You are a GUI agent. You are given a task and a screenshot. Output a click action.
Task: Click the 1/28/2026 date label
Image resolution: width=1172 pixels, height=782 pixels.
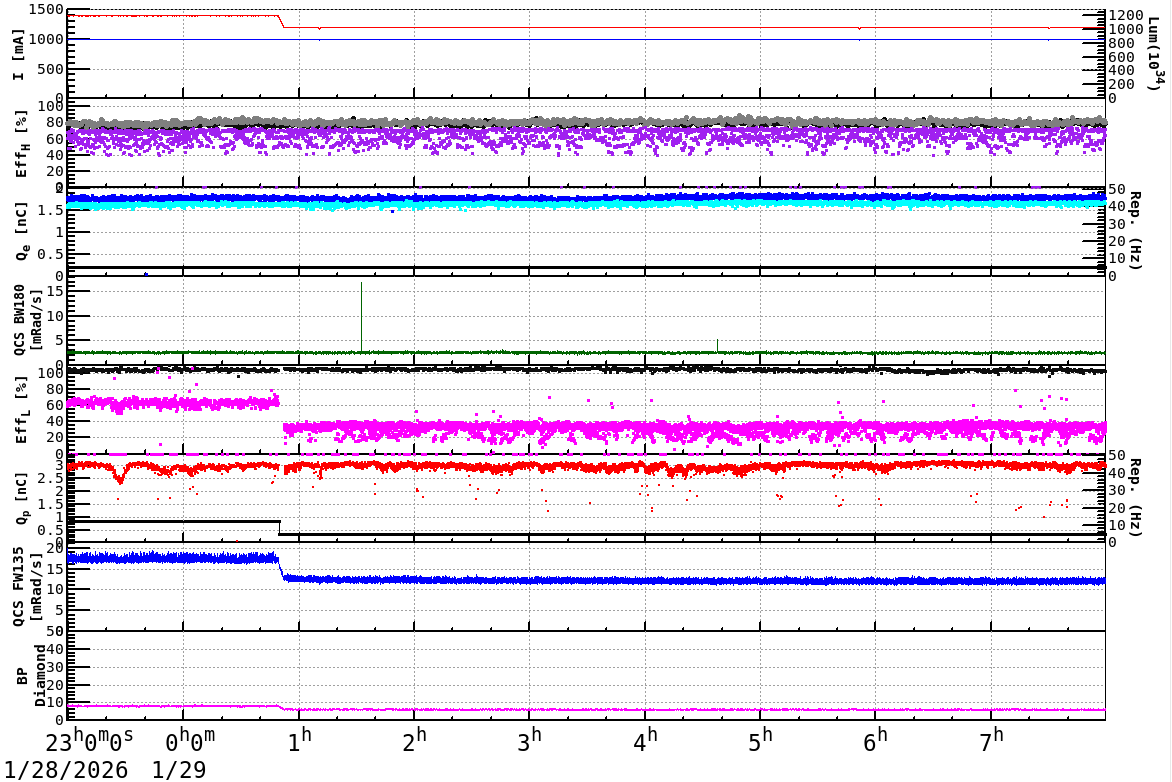pyautogui.click(x=65, y=770)
